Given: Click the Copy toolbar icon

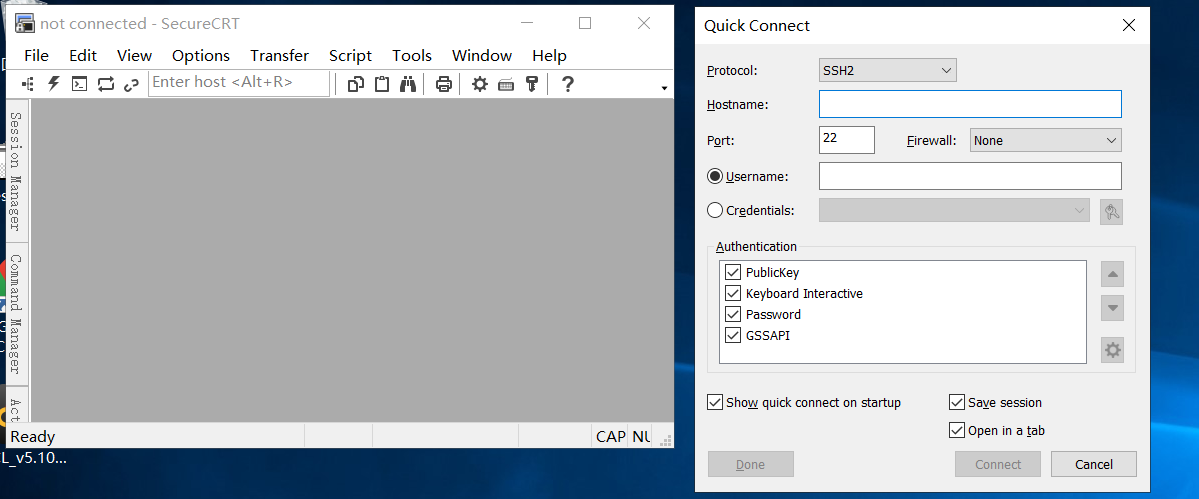Looking at the screenshot, I should (x=355, y=84).
